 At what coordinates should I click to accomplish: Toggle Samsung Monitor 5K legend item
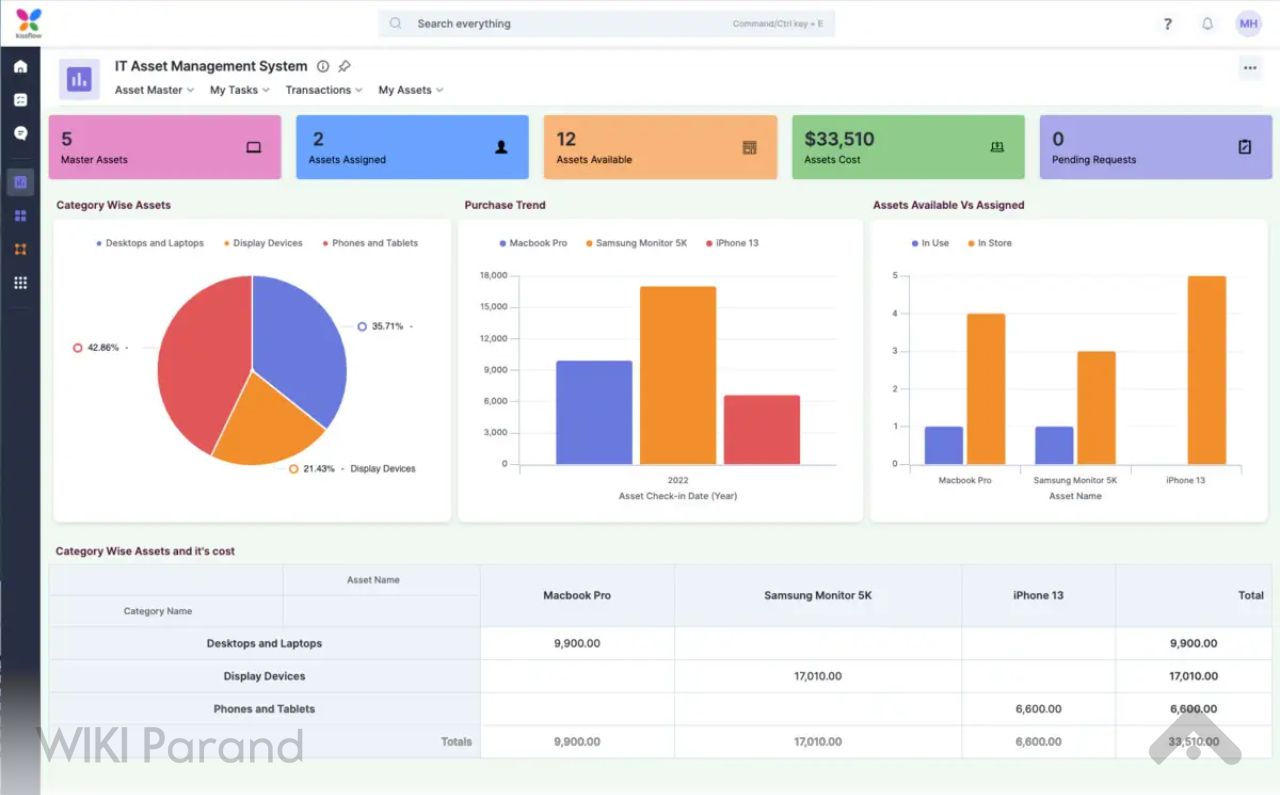pos(636,243)
